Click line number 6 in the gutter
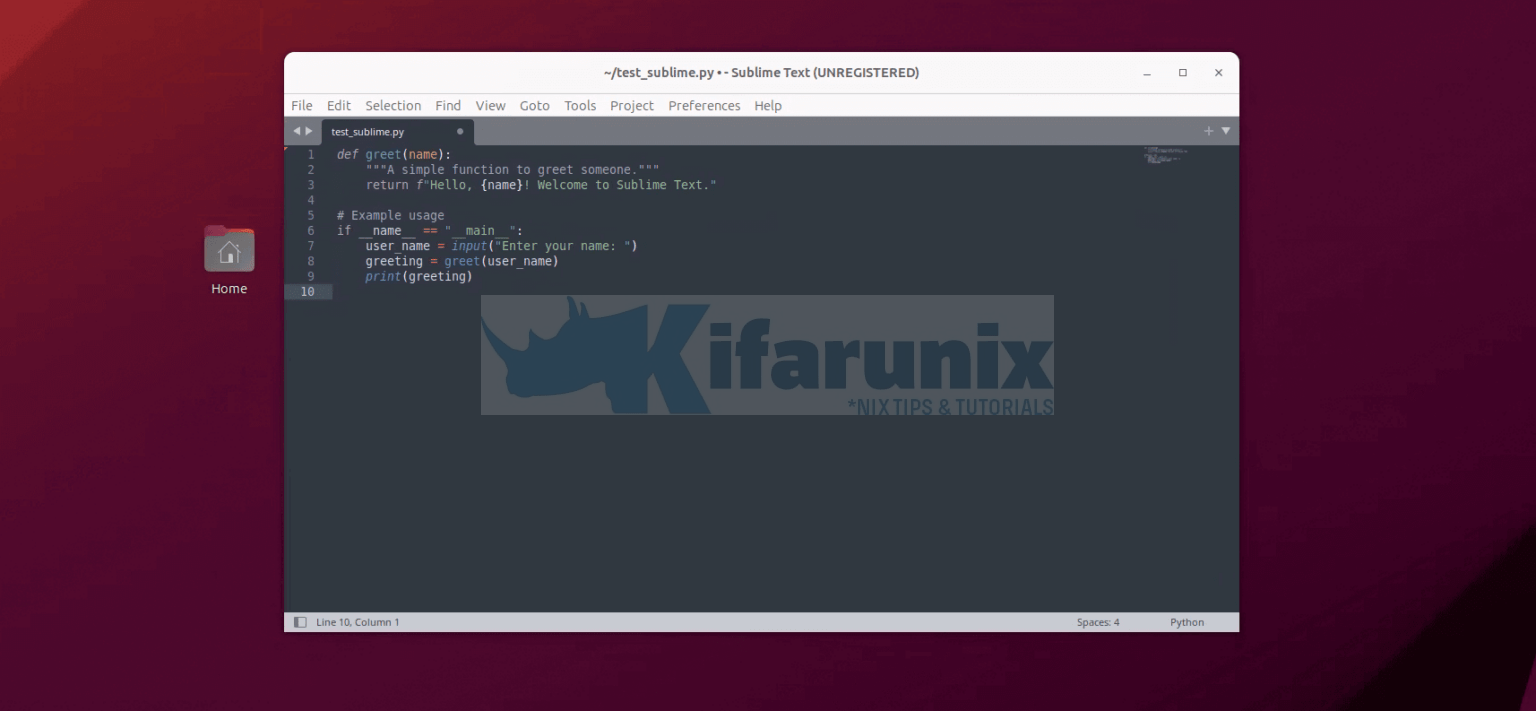 pyautogui.click(x=310, y=230)
